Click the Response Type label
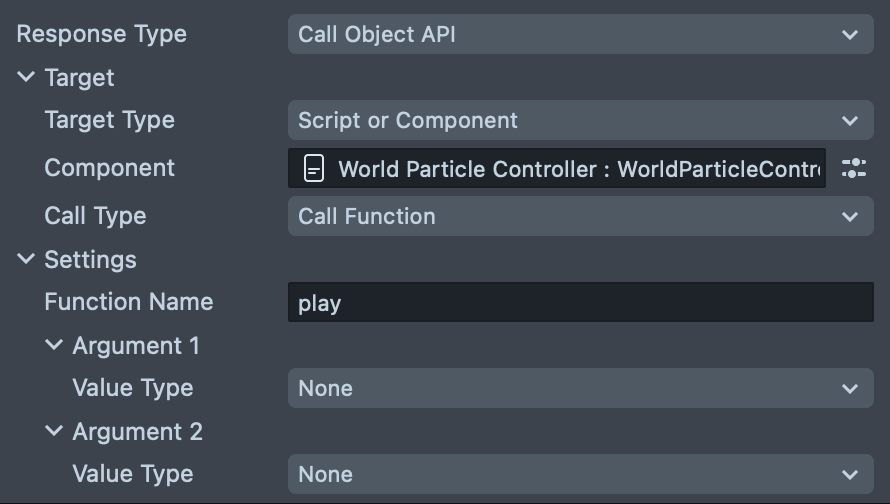 point(101,34)
